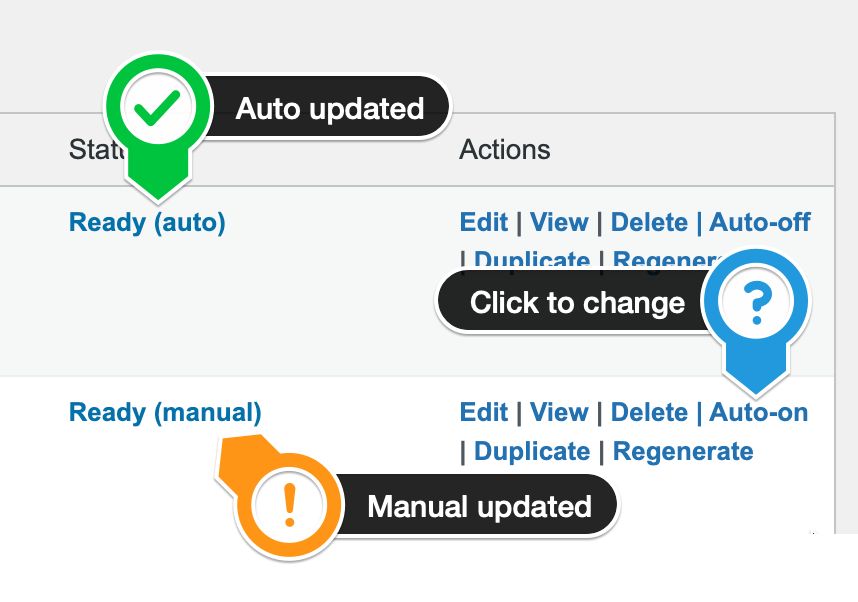Click Duplicate in the auto-updated row
The height and width of the screenshot is (602, 858).
[x=532, y=259]
